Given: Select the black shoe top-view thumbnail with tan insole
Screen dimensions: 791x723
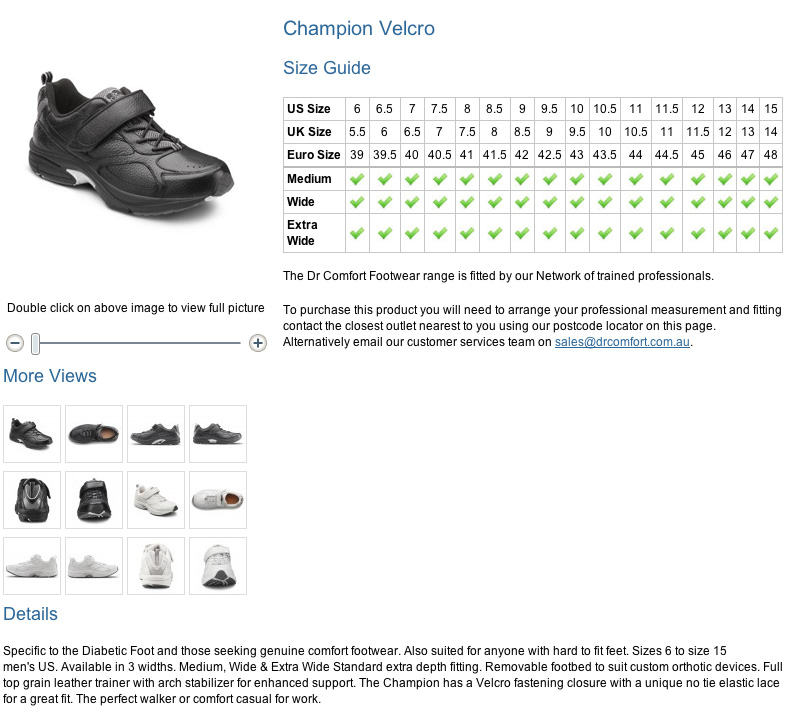Looking at the screenshot, I should (x=94, y=434).
